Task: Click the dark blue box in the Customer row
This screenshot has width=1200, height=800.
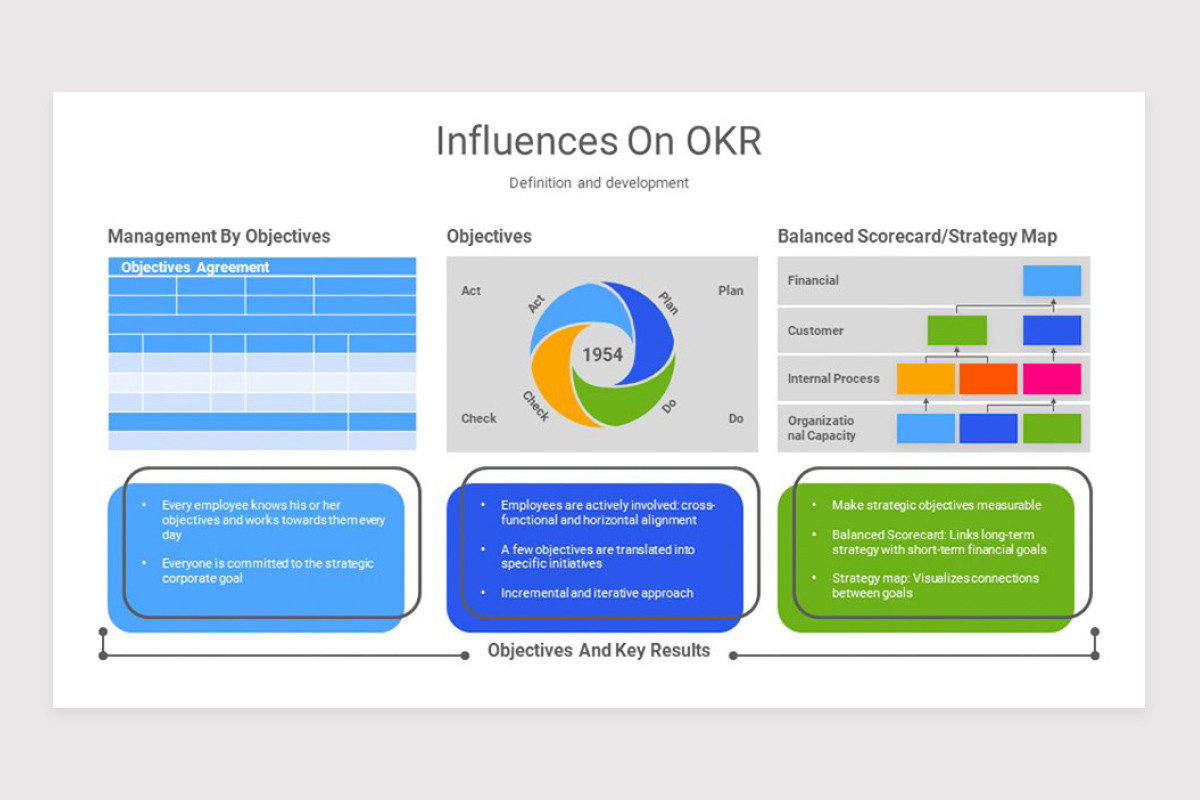Action: [1052, 330]
